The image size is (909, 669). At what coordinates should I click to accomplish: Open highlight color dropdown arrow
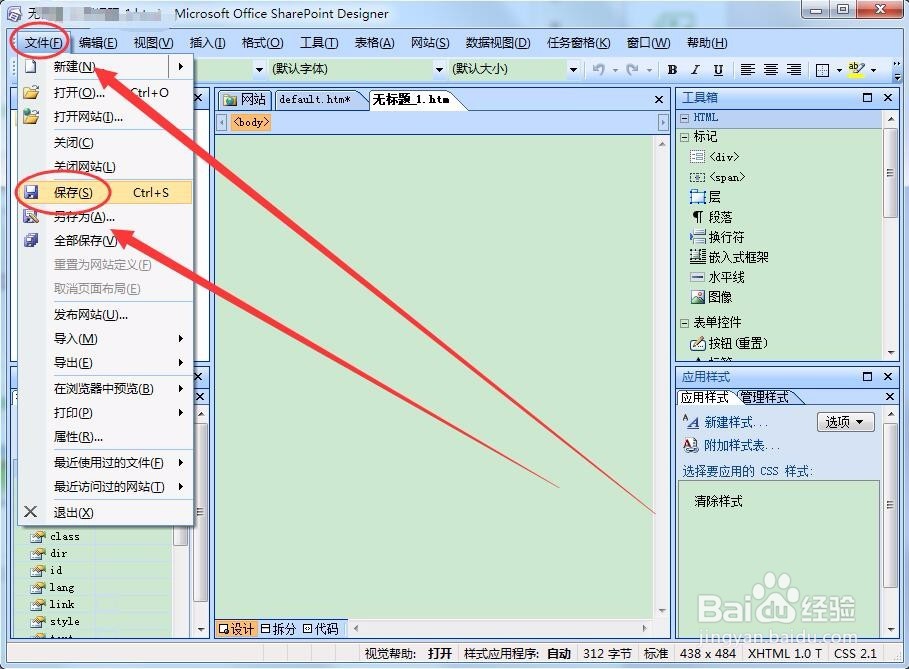(873, 71)
